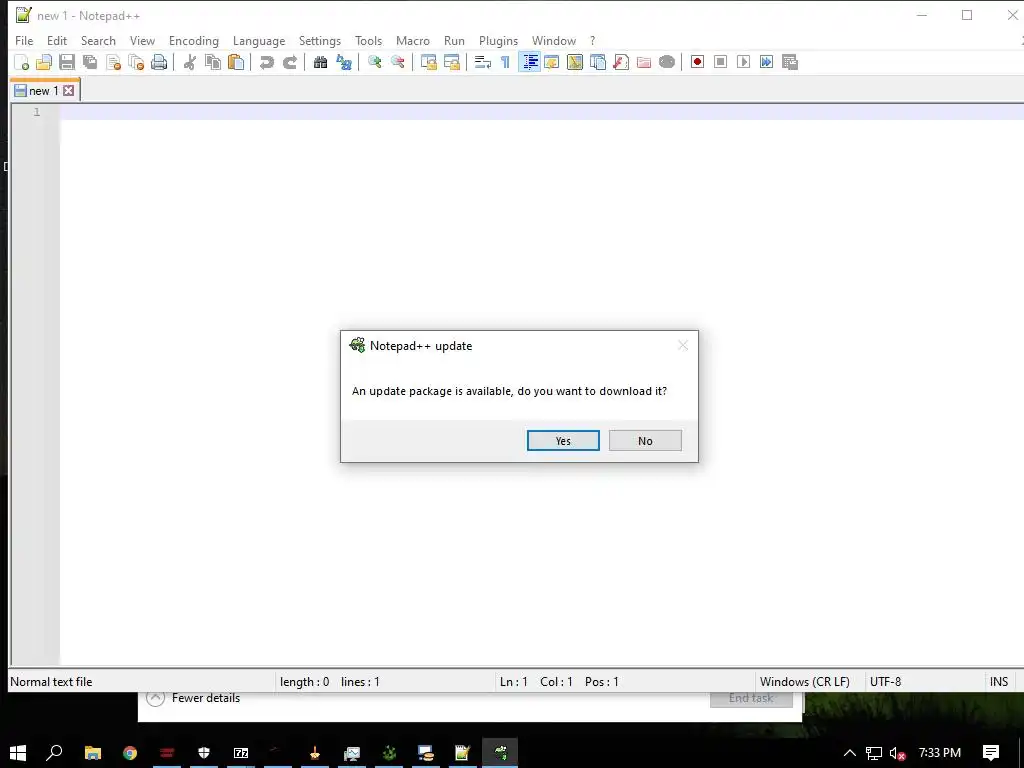Open the View menu
This screenshot has width=1024, height=768.
point(142,40)
